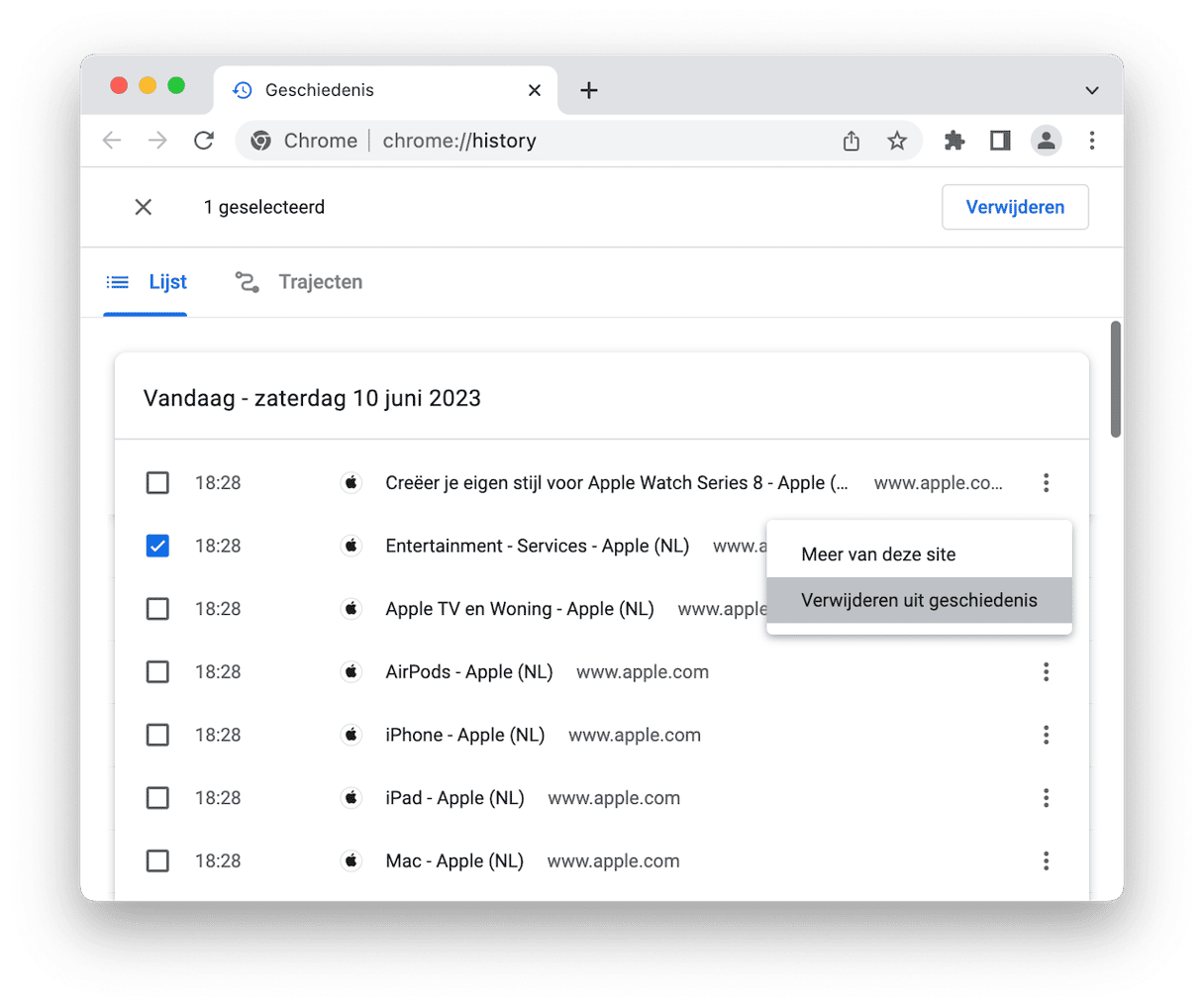
Task: Click www.apple.com next to Mac
Action: pyautogui.click(x=614, y=861)
